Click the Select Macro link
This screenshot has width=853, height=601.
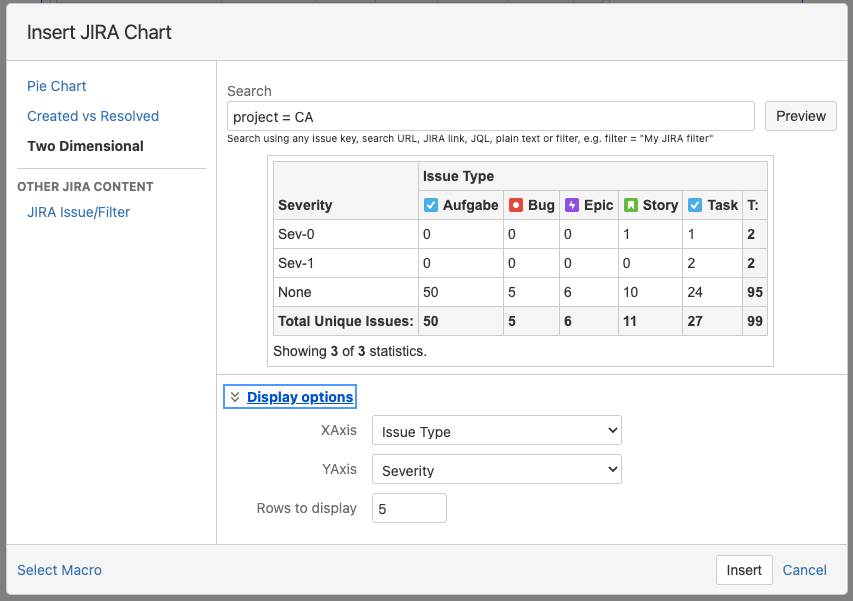pos(59,569)
